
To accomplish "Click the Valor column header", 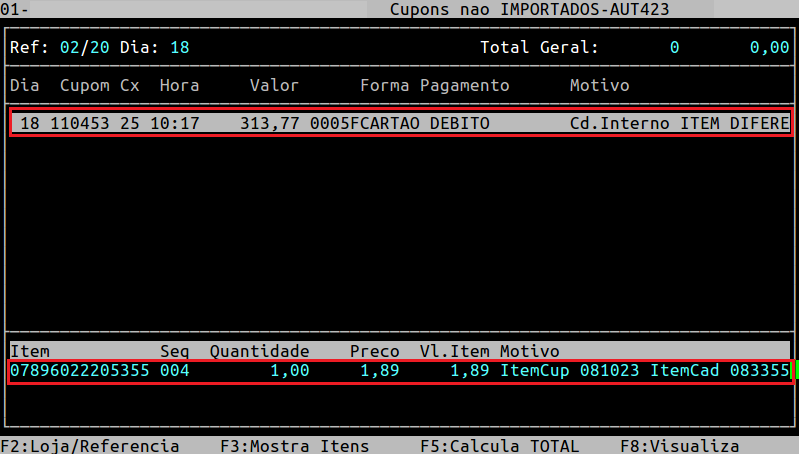I will click(x=275, y=86).
